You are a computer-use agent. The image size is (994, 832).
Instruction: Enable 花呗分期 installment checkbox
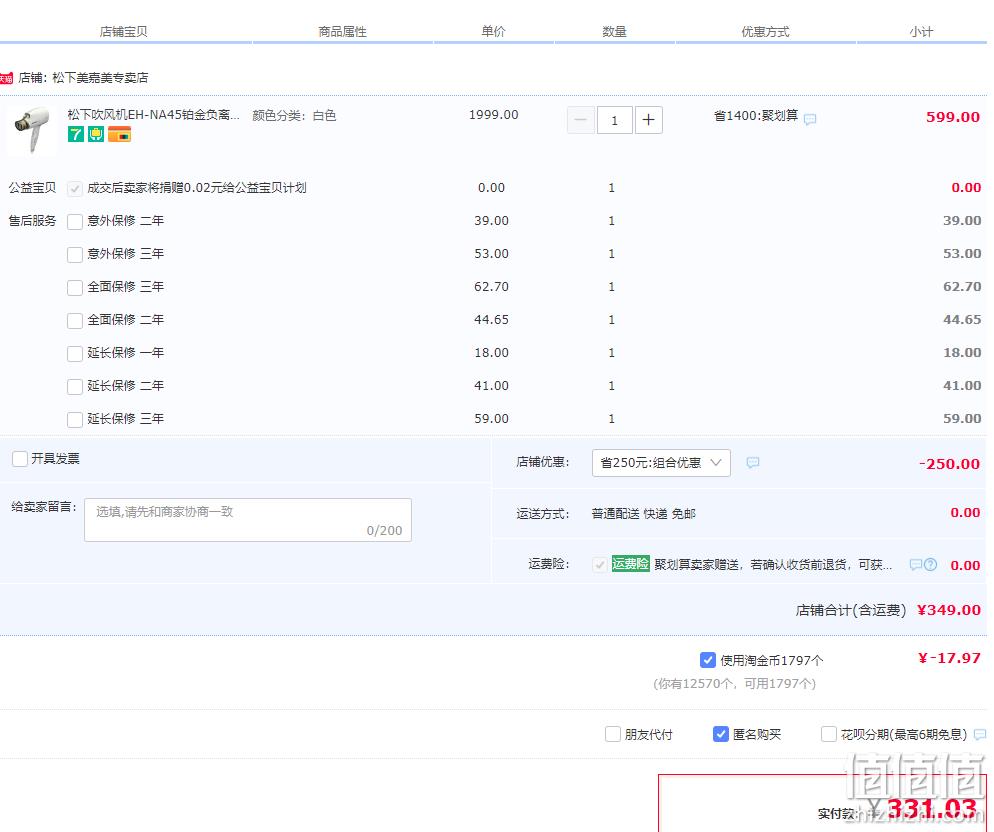829,734
